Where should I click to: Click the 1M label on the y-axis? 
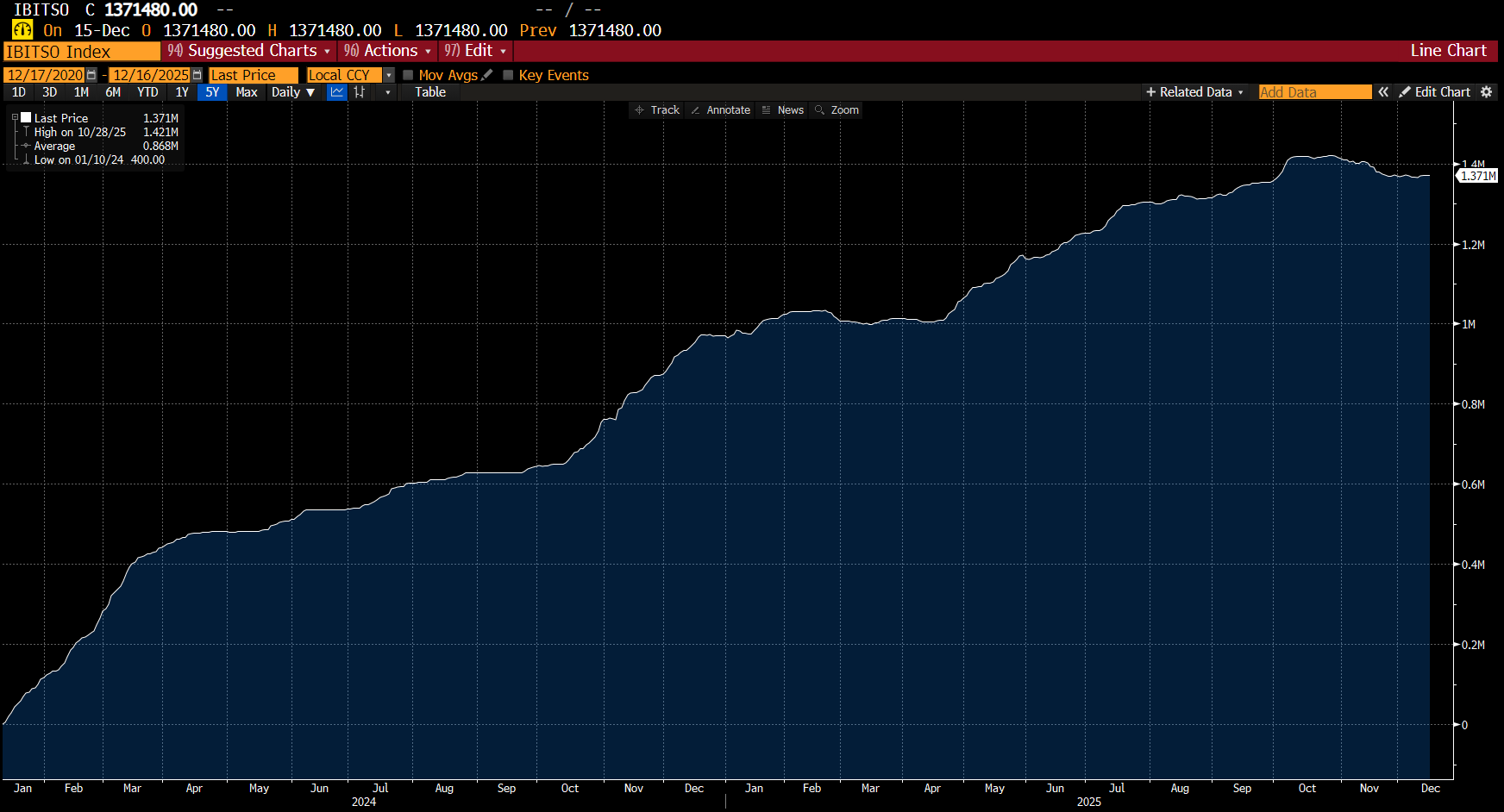click(1469, 324)
